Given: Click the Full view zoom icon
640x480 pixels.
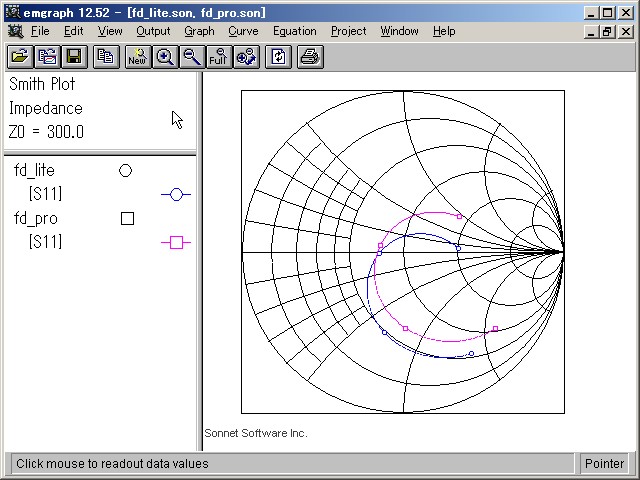Looking at the screenshot, I should point(219,57).
